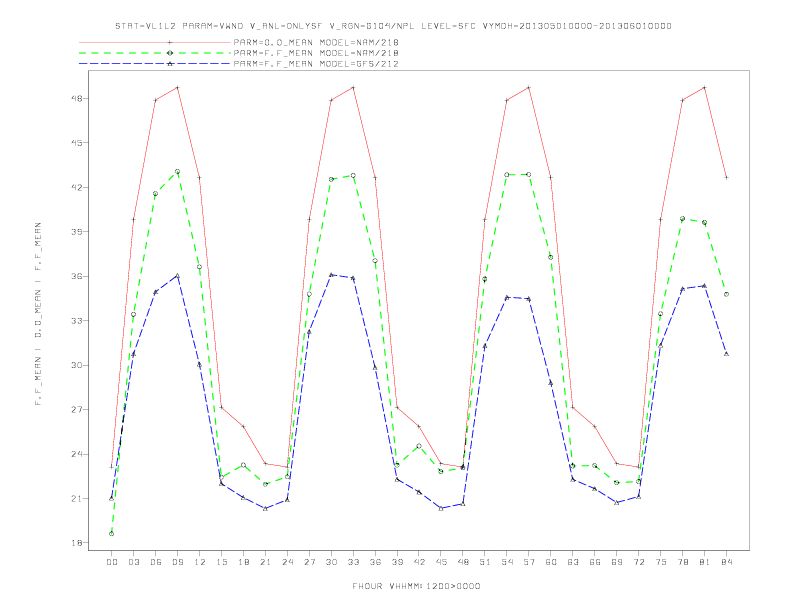Click x-axis tick label 54
The height and width of the screenshot is (612, 792).
[507, 562]
